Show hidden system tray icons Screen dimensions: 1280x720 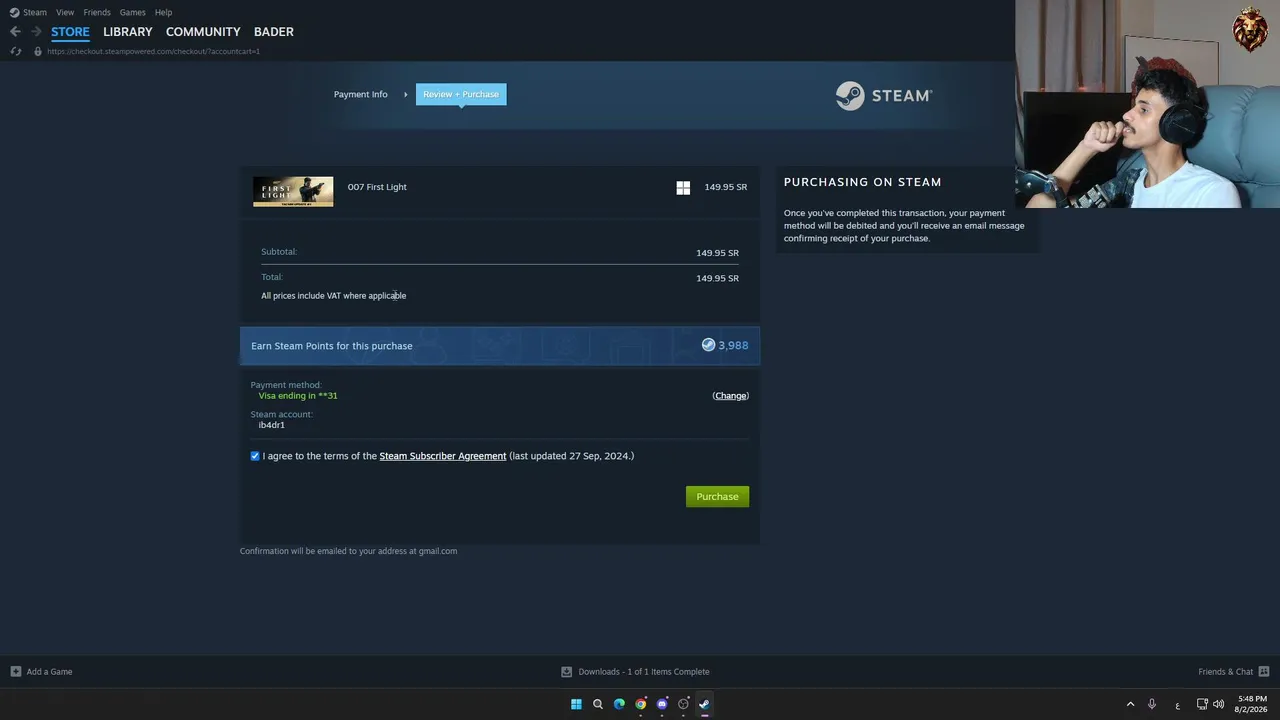[1131, 704]
